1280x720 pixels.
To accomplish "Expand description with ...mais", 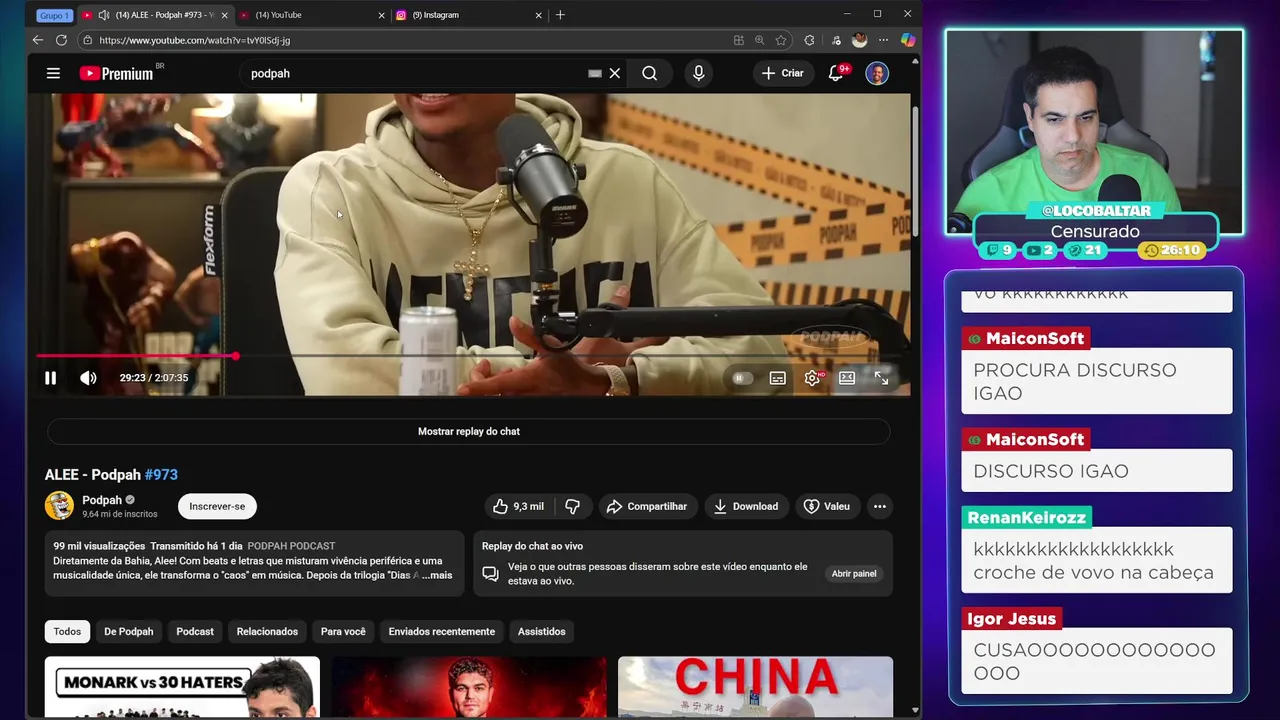I will pos(437,575).
